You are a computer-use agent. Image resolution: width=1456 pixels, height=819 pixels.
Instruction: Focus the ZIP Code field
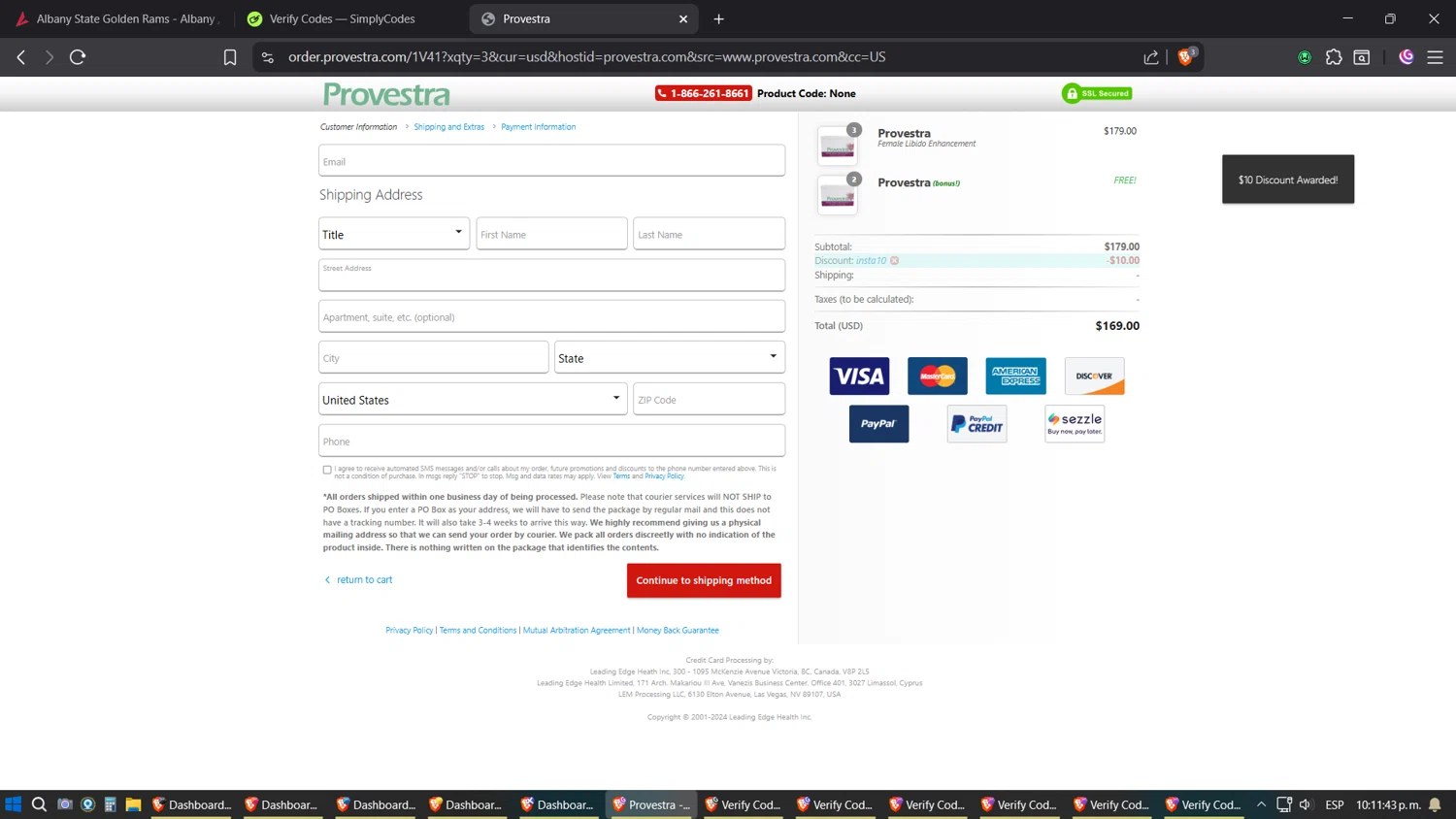coord(709,399)
